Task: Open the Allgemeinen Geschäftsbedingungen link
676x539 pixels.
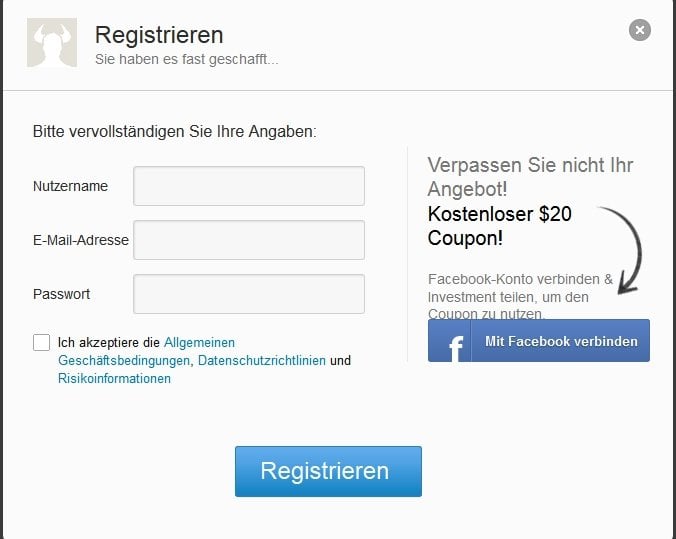Action: coord(147,351)
